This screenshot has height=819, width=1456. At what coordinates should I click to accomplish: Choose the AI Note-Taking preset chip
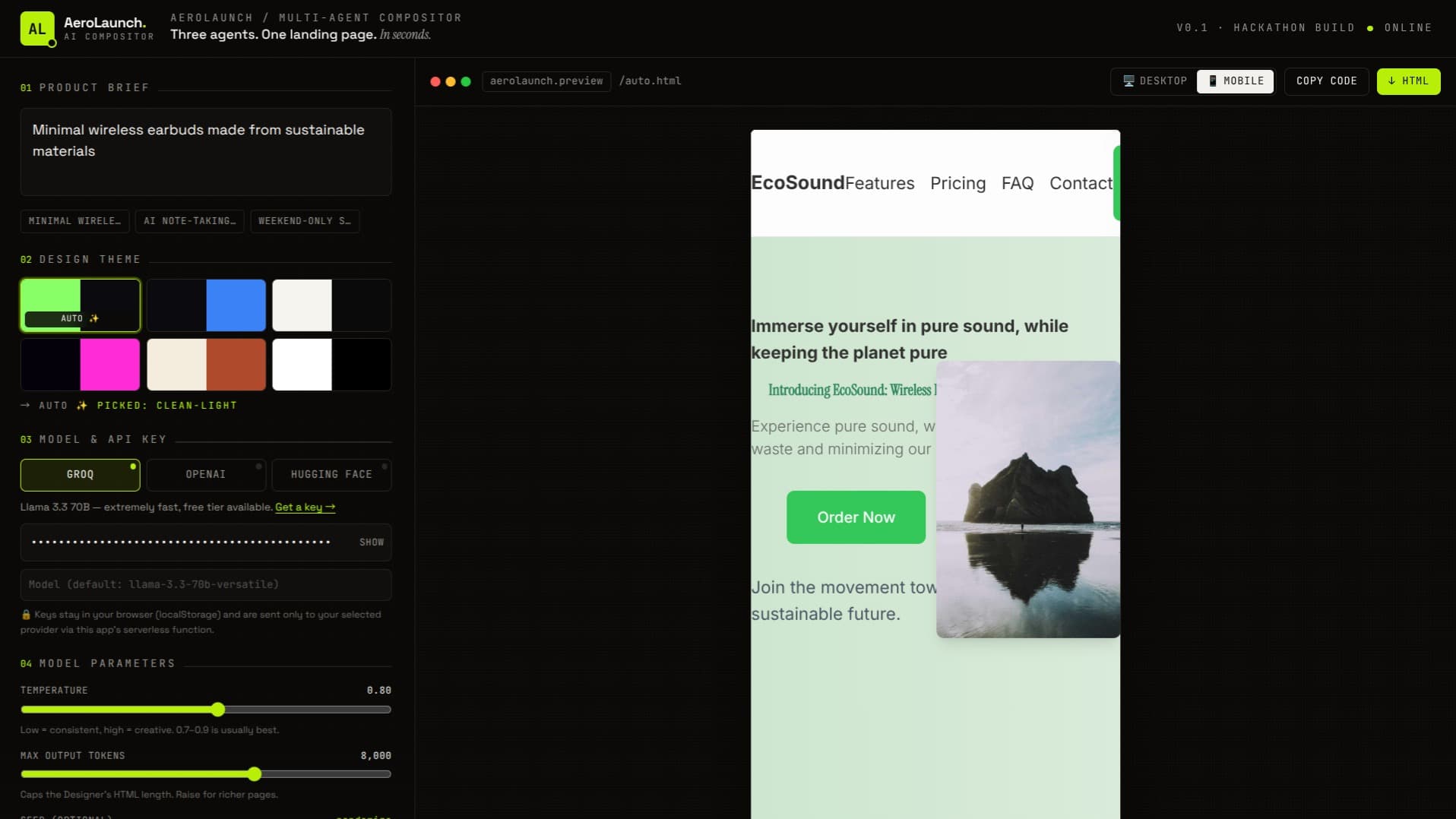(x=190, y=221)
